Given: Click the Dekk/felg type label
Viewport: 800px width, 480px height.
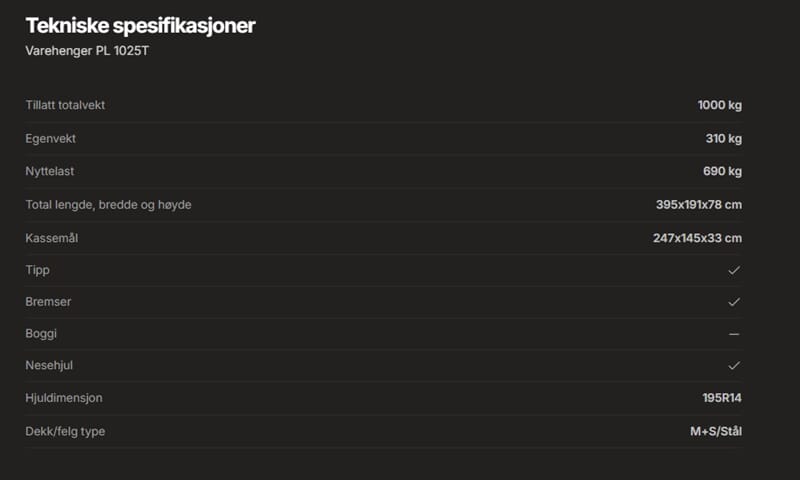Looking at the screenshot, I should pyautogui.click(x=65, y=431).
